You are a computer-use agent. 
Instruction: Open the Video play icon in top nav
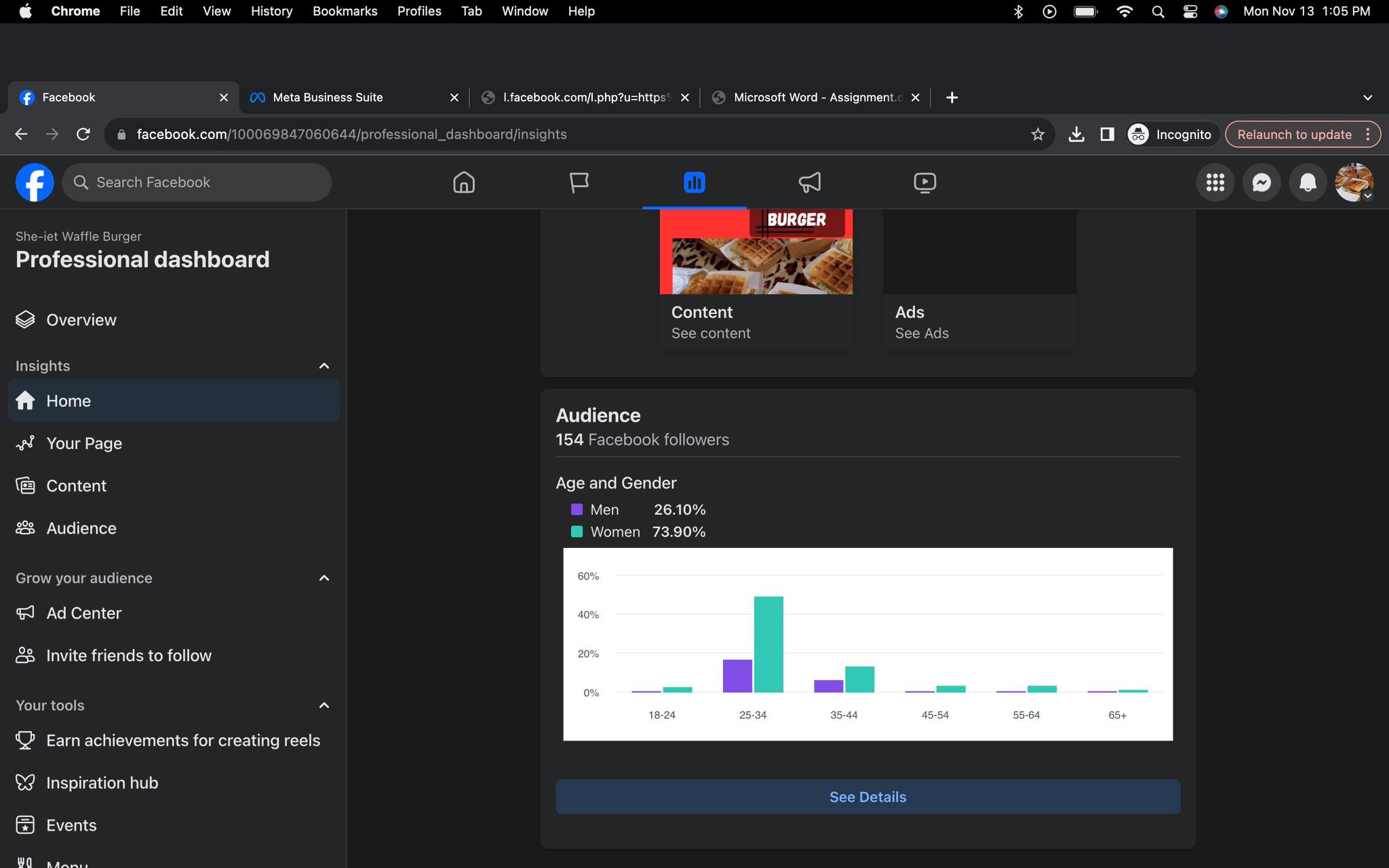(924, 182)
